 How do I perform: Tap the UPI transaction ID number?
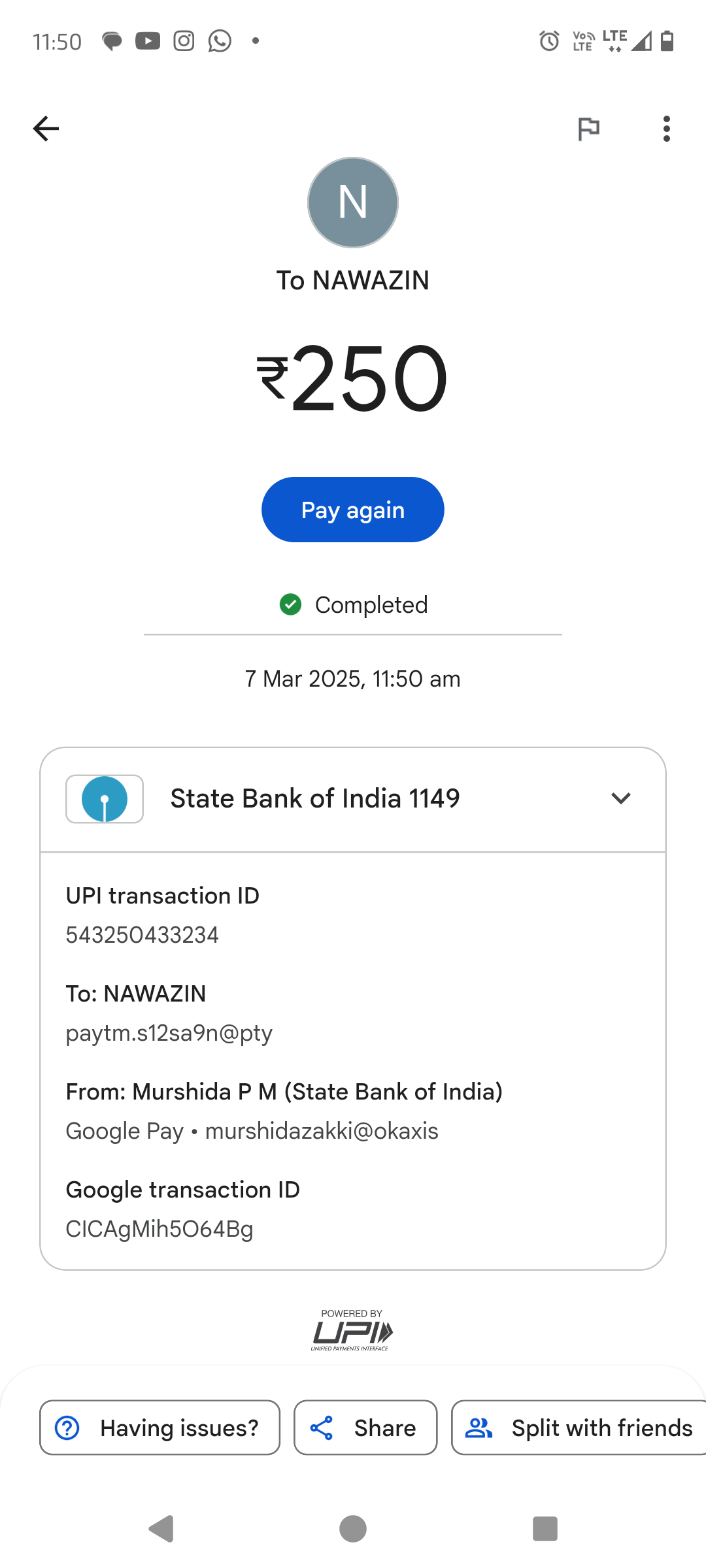143,935
